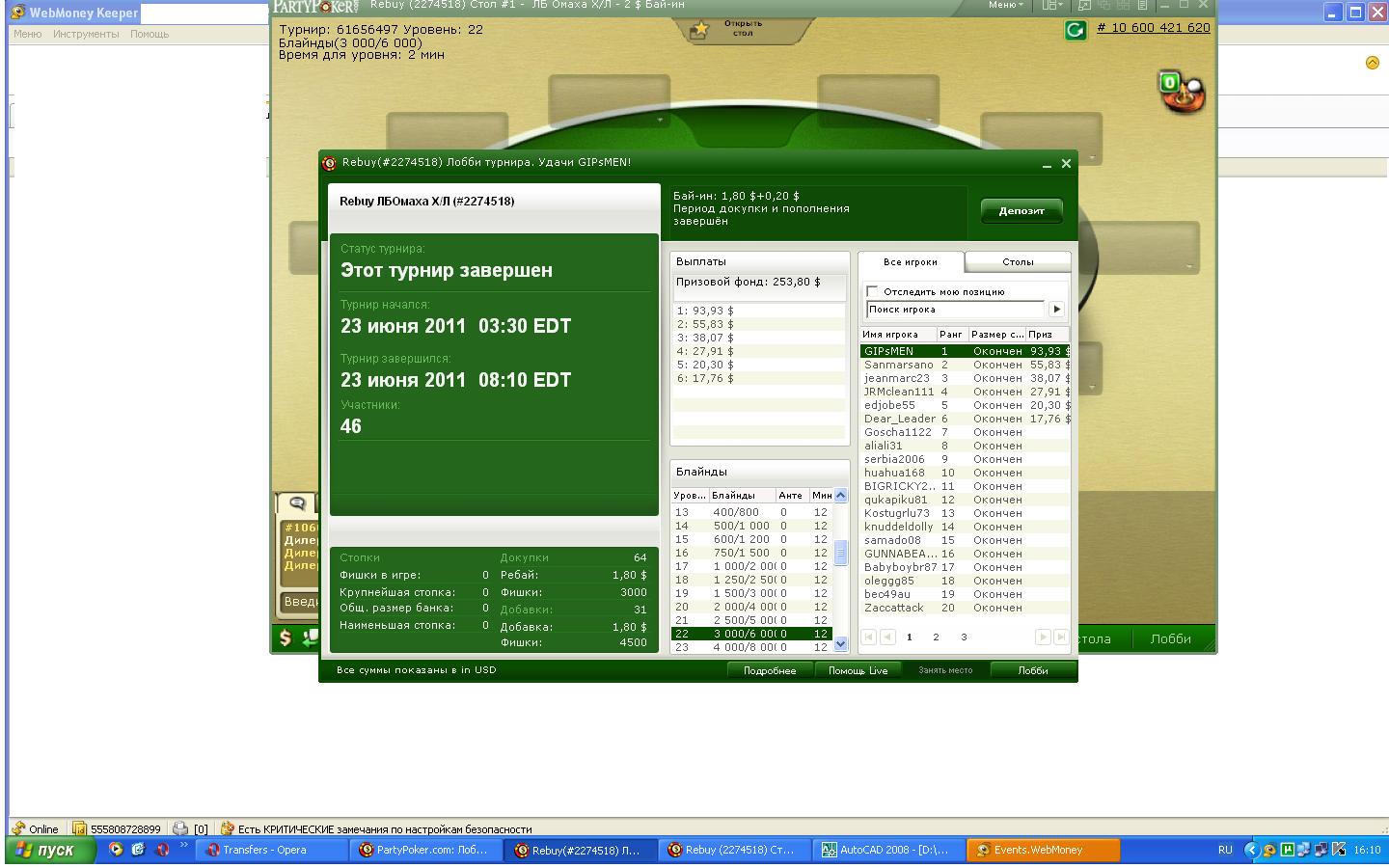
Task: Open hand history link #10 600 421 620
Action: 1153,28
